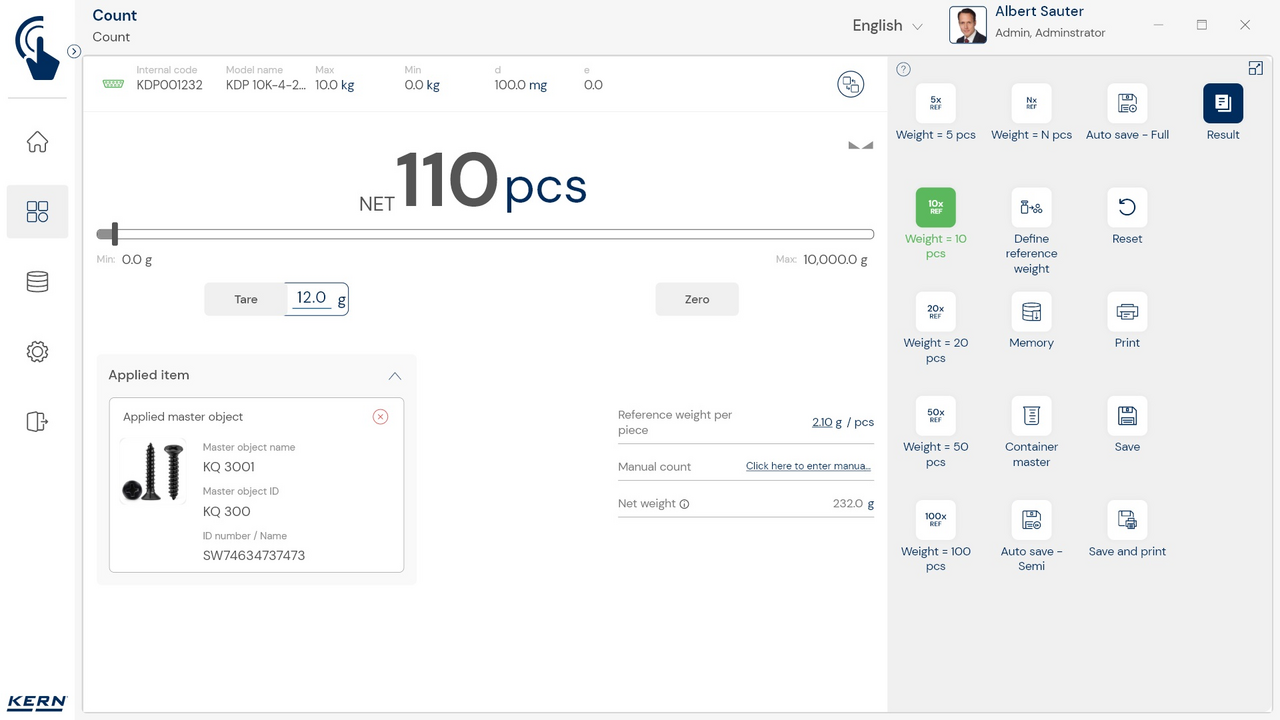
Task: Click the Print icon
Action: (x=1127, y=312)
